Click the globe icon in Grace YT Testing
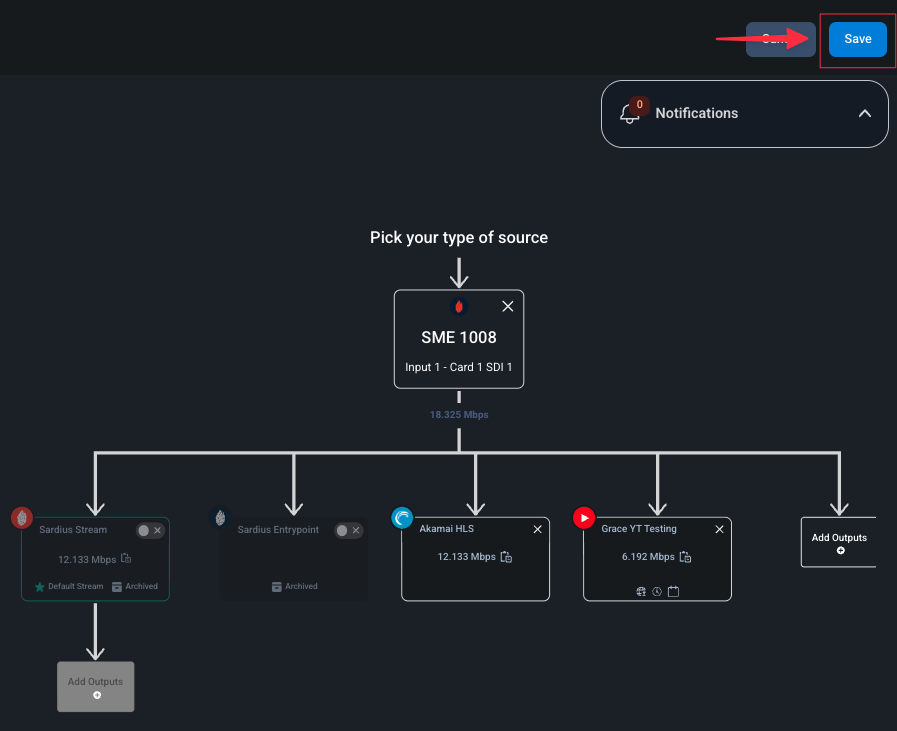This screenshot has width=897, height=731. click(641, 591)
